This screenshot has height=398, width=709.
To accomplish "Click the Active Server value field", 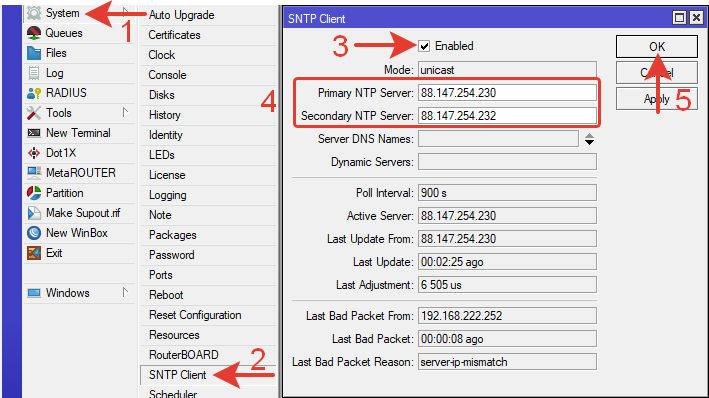I will (507, 216).
